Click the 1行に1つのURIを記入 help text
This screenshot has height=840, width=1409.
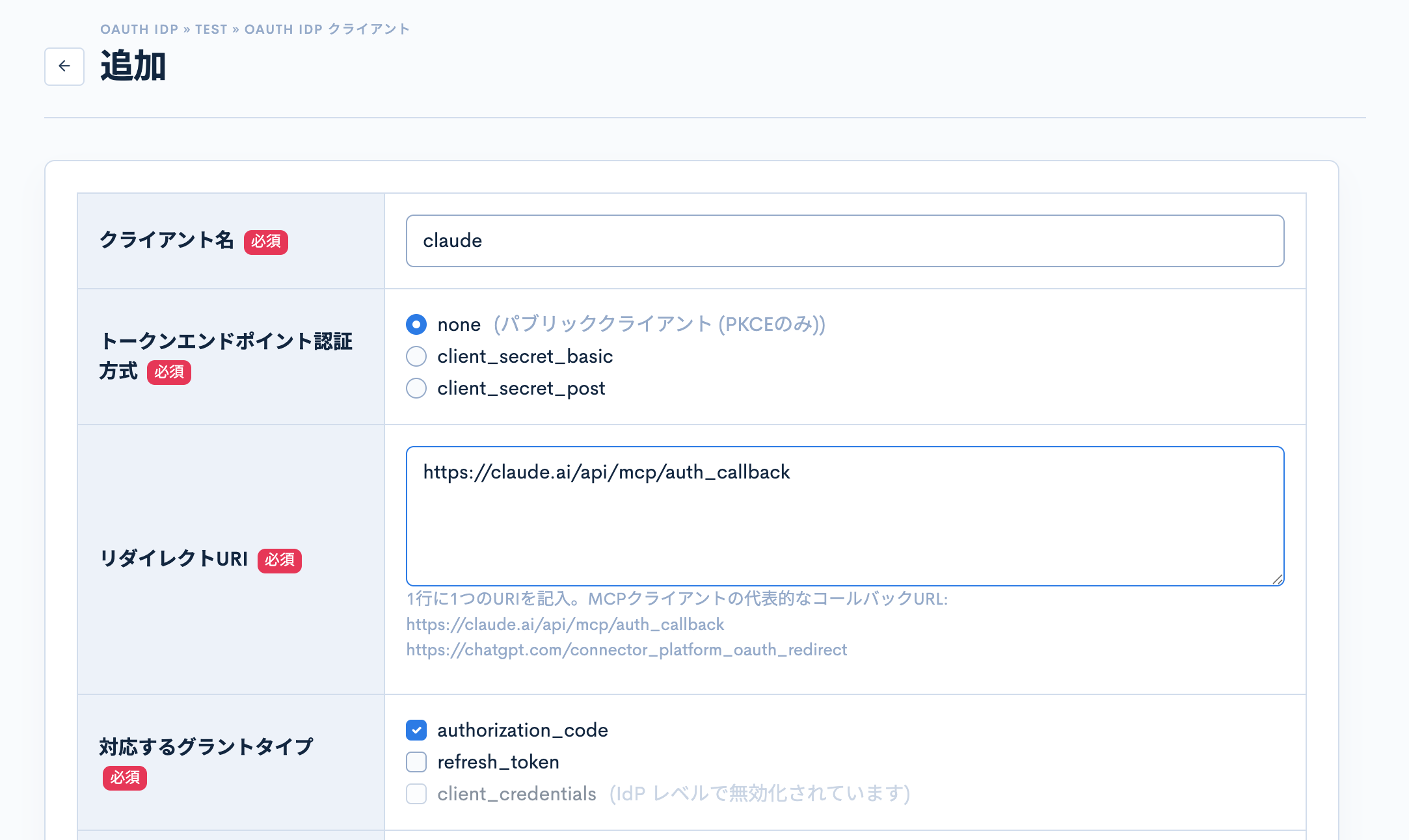[x=677, y=599]
